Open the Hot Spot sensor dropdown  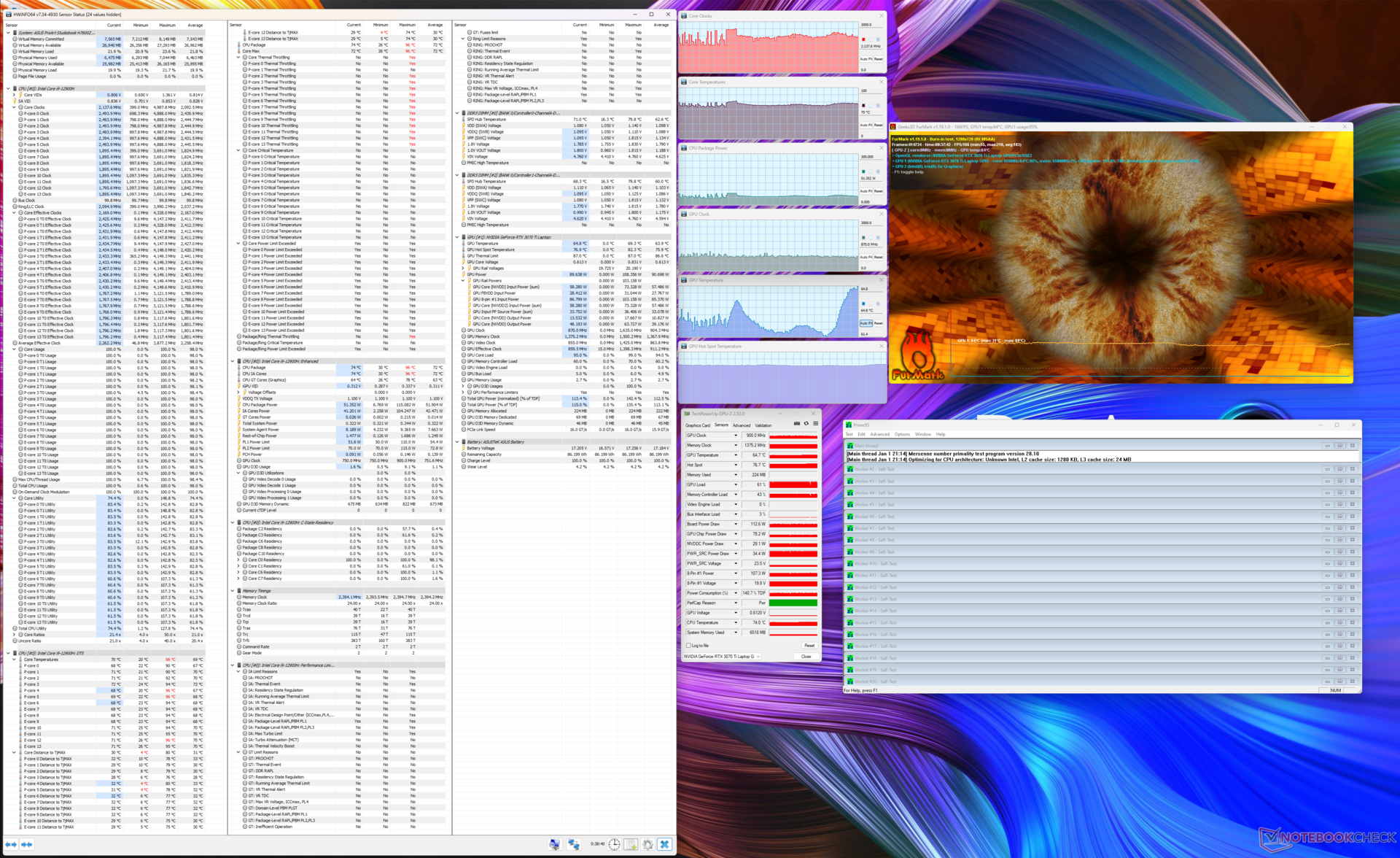(735, 465)
